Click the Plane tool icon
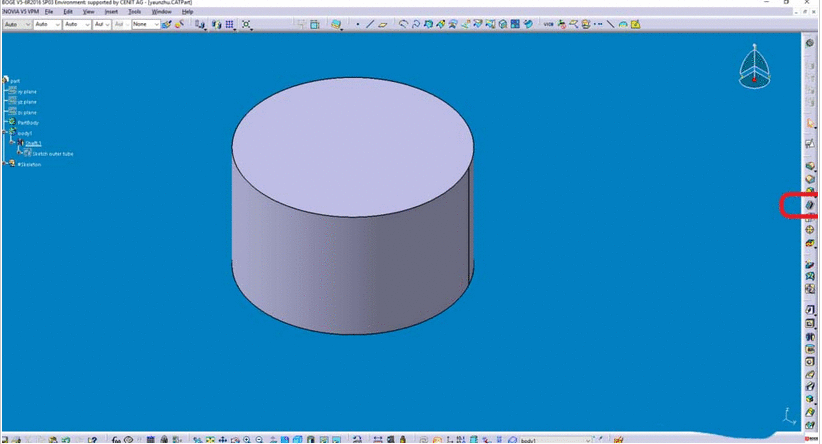The image size is (822, 444). pos(383,24)
